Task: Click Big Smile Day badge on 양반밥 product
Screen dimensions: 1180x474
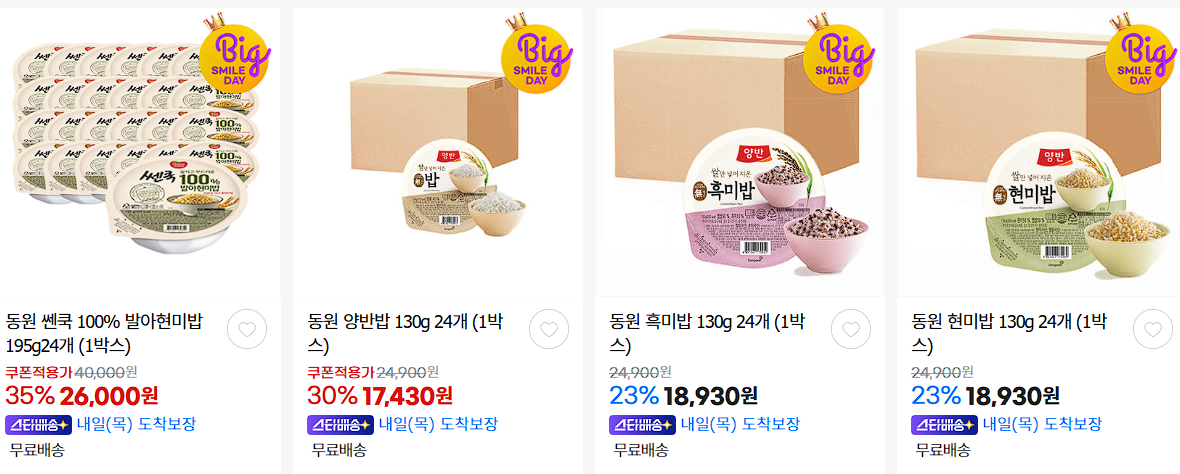Action: click(x=537, y=54)
